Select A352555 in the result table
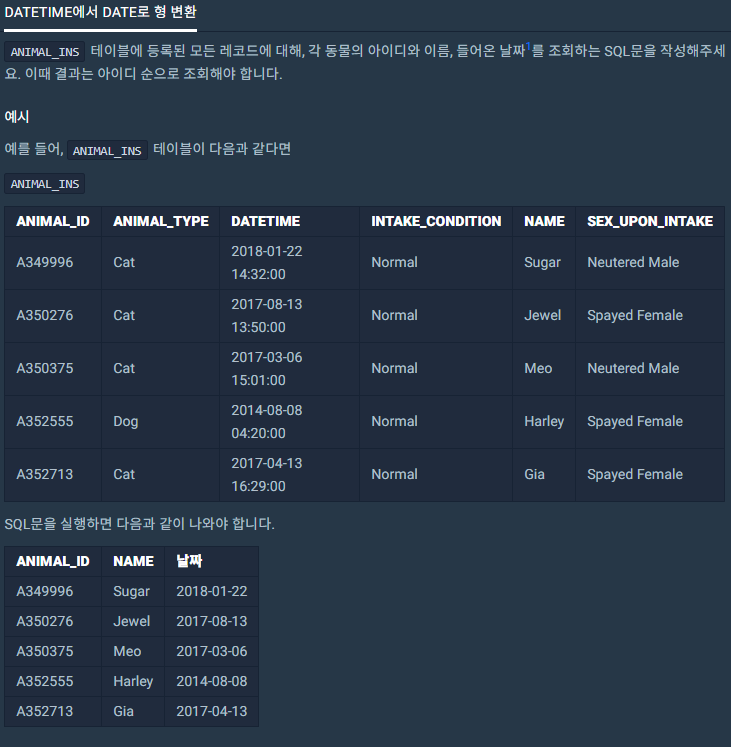Image resolution: width=731 pixels, height=747 pixels. (x=45, y=682)
